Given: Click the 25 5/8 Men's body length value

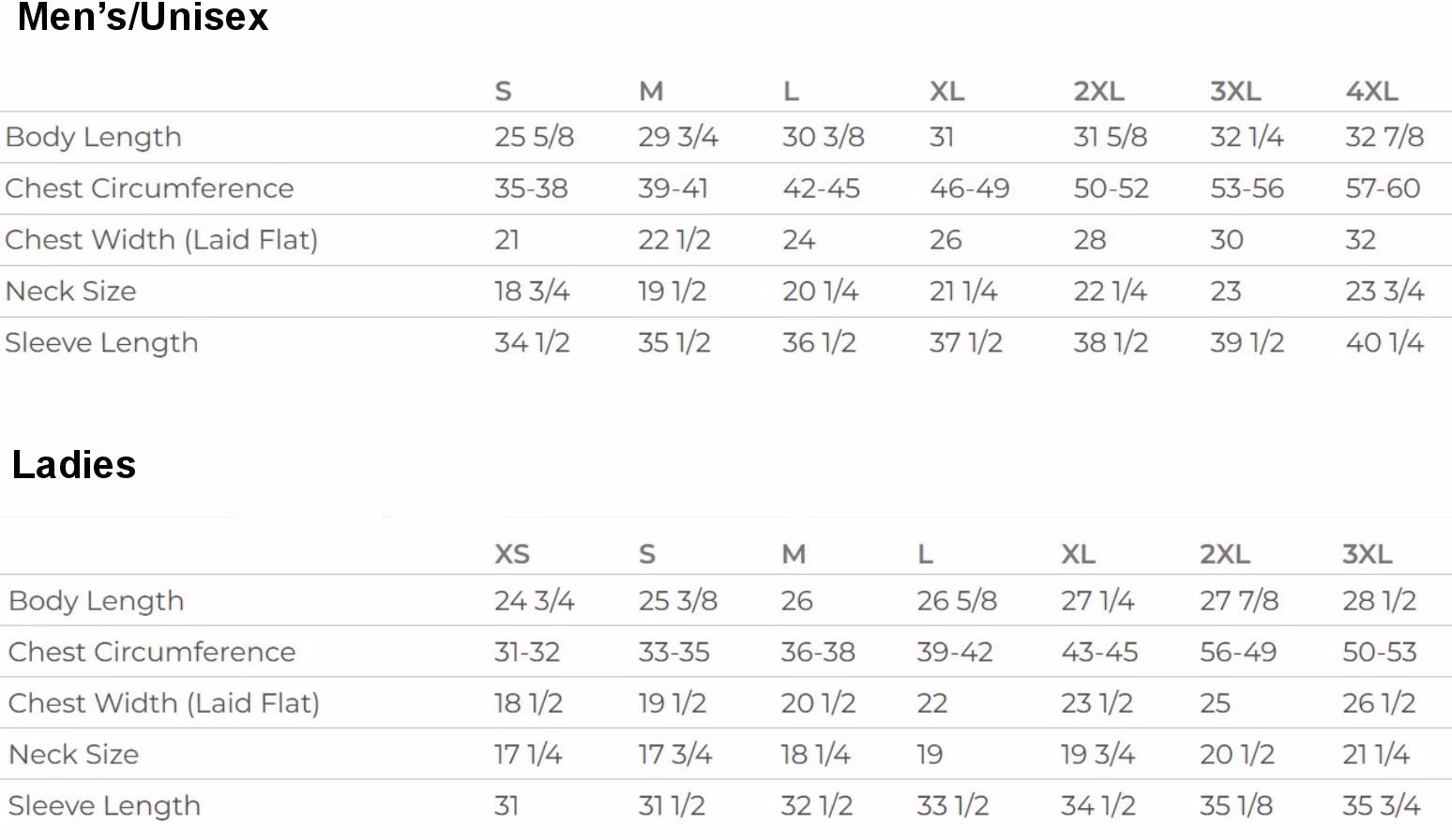Looking at the screenshot, I should pyautogui.click(x=534, y=137).
